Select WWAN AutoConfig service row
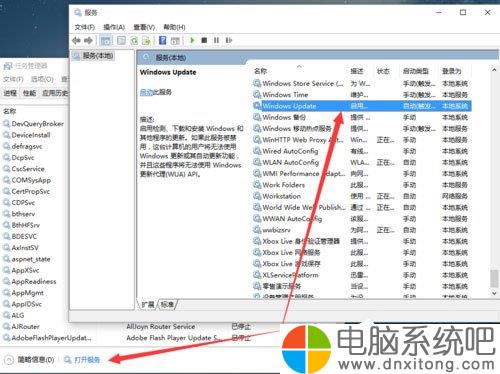The image size is (500, 374). [x=362, y=219]
